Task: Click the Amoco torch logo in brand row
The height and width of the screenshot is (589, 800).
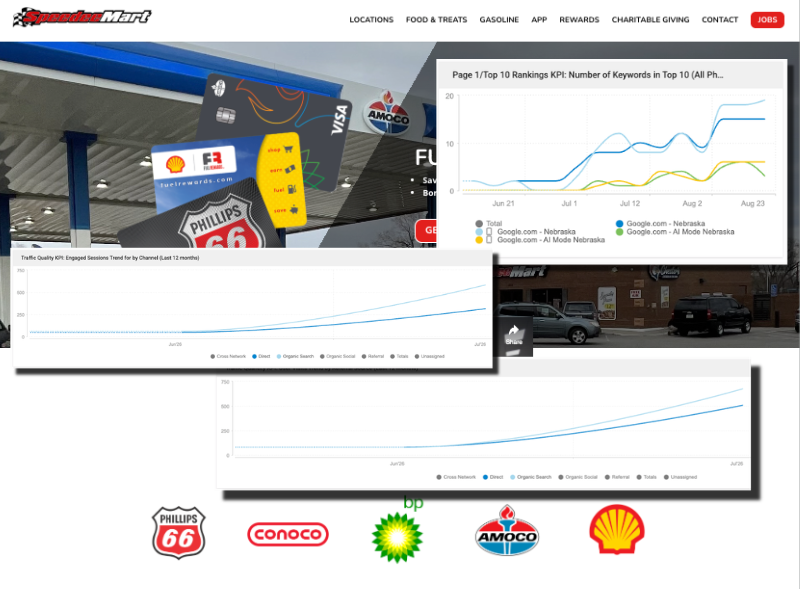Action: (x=507, y=530)
